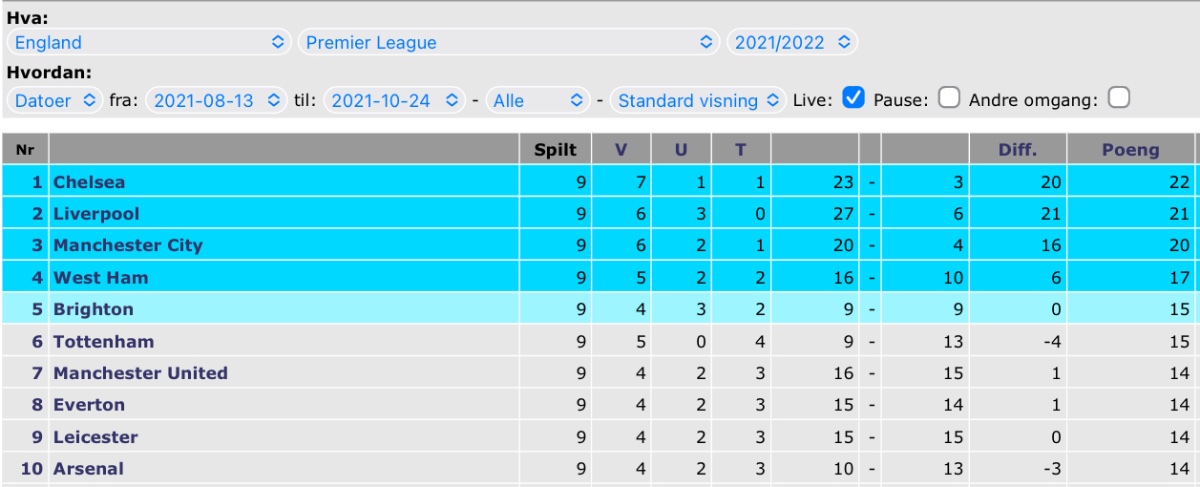Image resolution: width=1200 pixels, height=487 pixels.
Task: Open the Liverpool team link
Action: [x=96, y=214]
